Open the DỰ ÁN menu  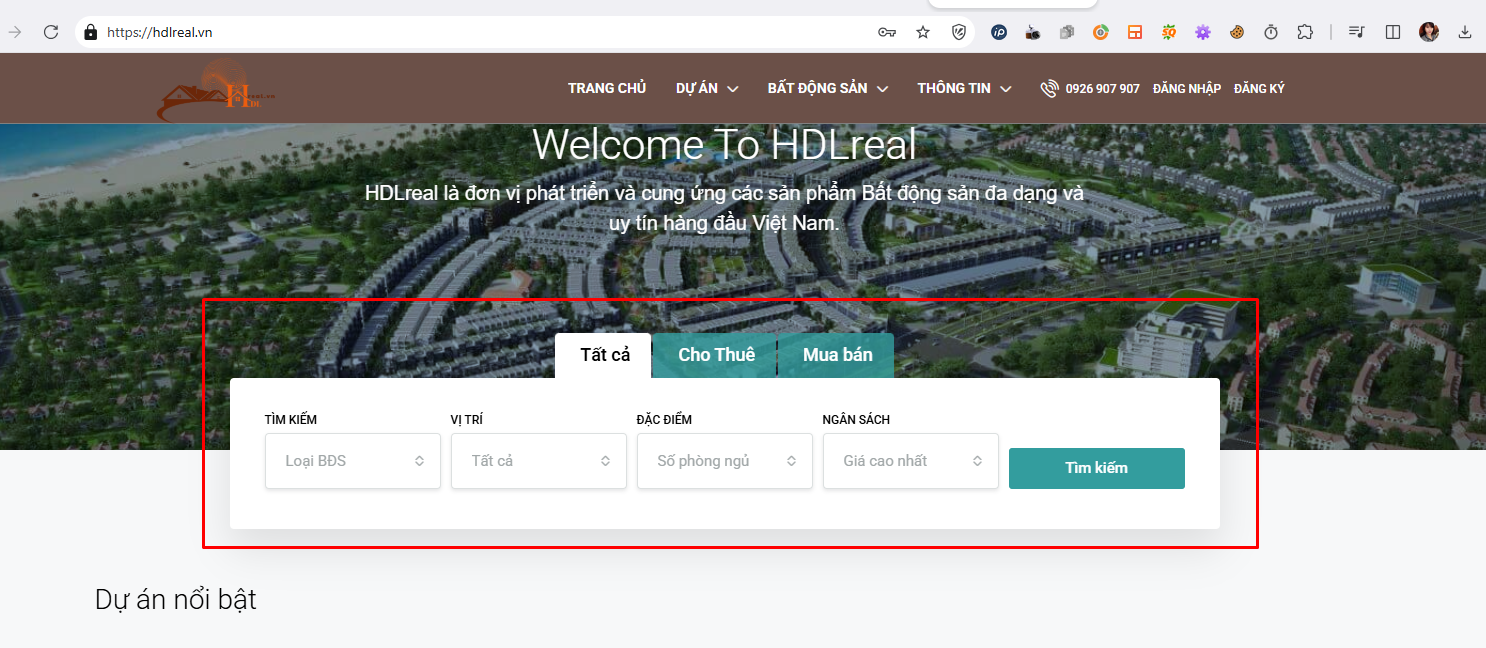(x=697, y=88)
